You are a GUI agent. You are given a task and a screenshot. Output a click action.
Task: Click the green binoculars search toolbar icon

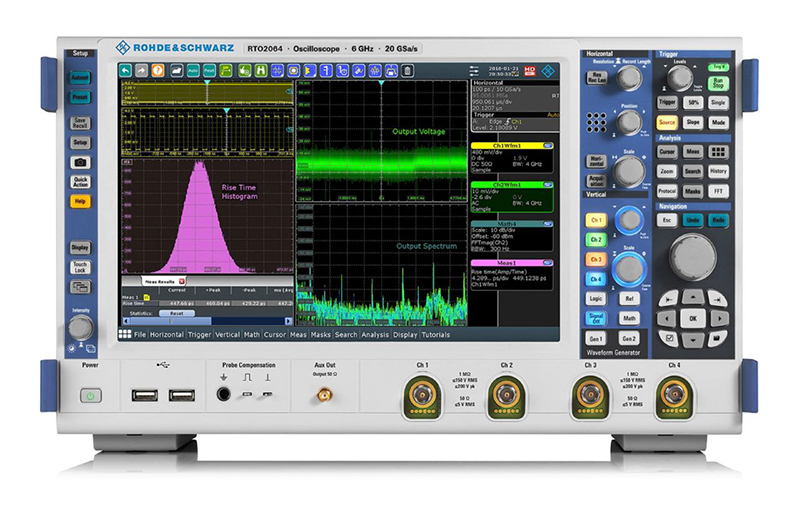click(261, 70)
